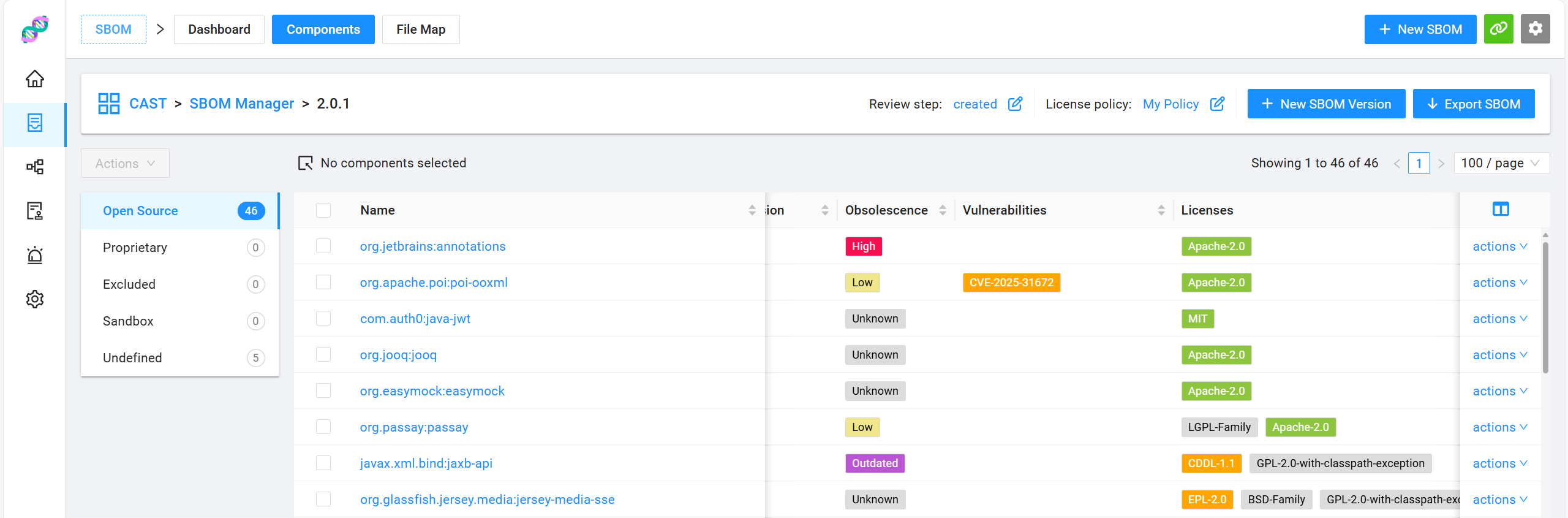The height and width of the screenshot is (518, 1568).
Task: Switch to the Dashboard tab
Action: (x=219, y=29)
